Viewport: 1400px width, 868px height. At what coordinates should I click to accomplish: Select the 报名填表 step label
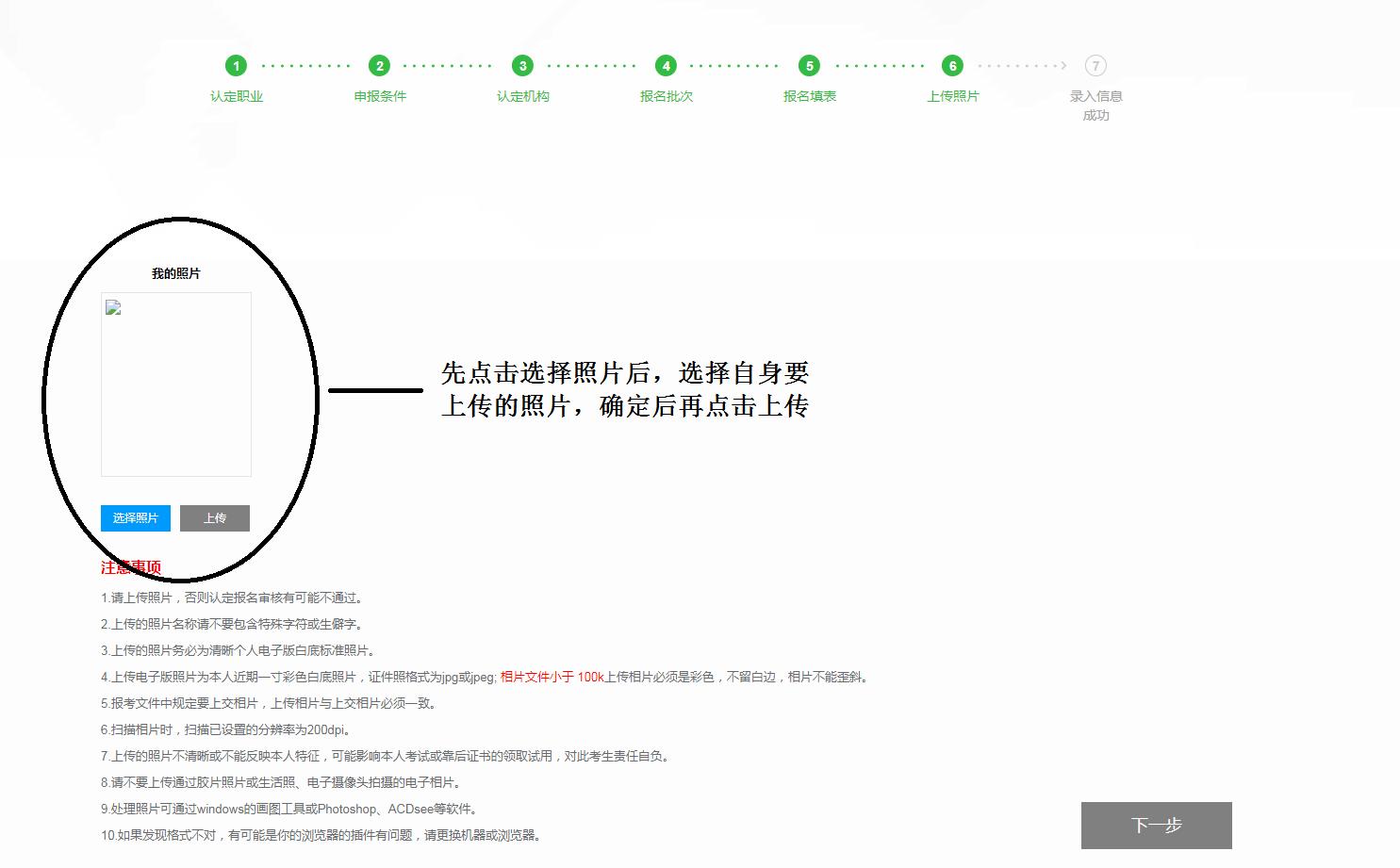(x=810, y=96)
